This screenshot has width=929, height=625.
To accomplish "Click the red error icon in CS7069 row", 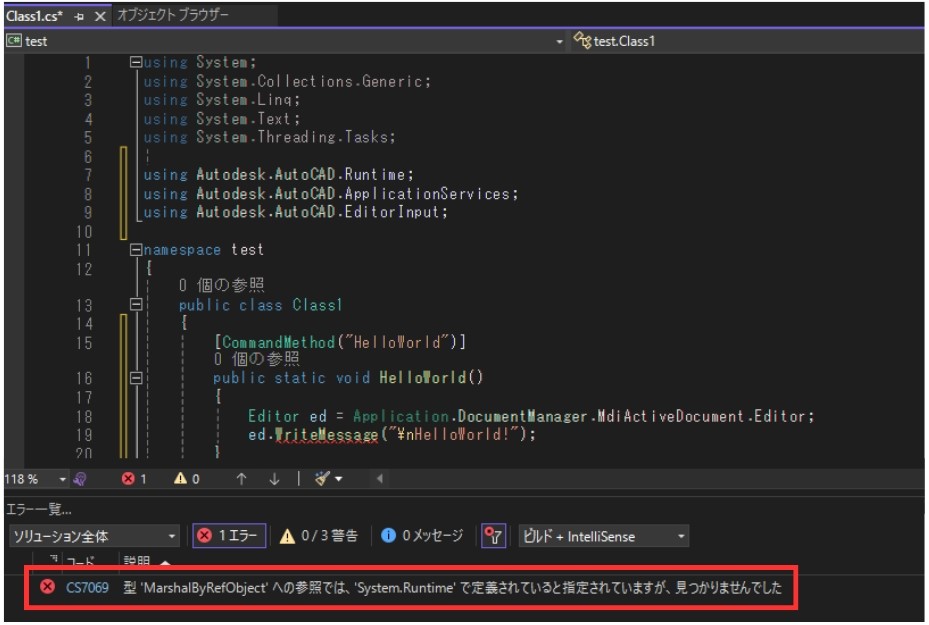I will click(47, 587).
